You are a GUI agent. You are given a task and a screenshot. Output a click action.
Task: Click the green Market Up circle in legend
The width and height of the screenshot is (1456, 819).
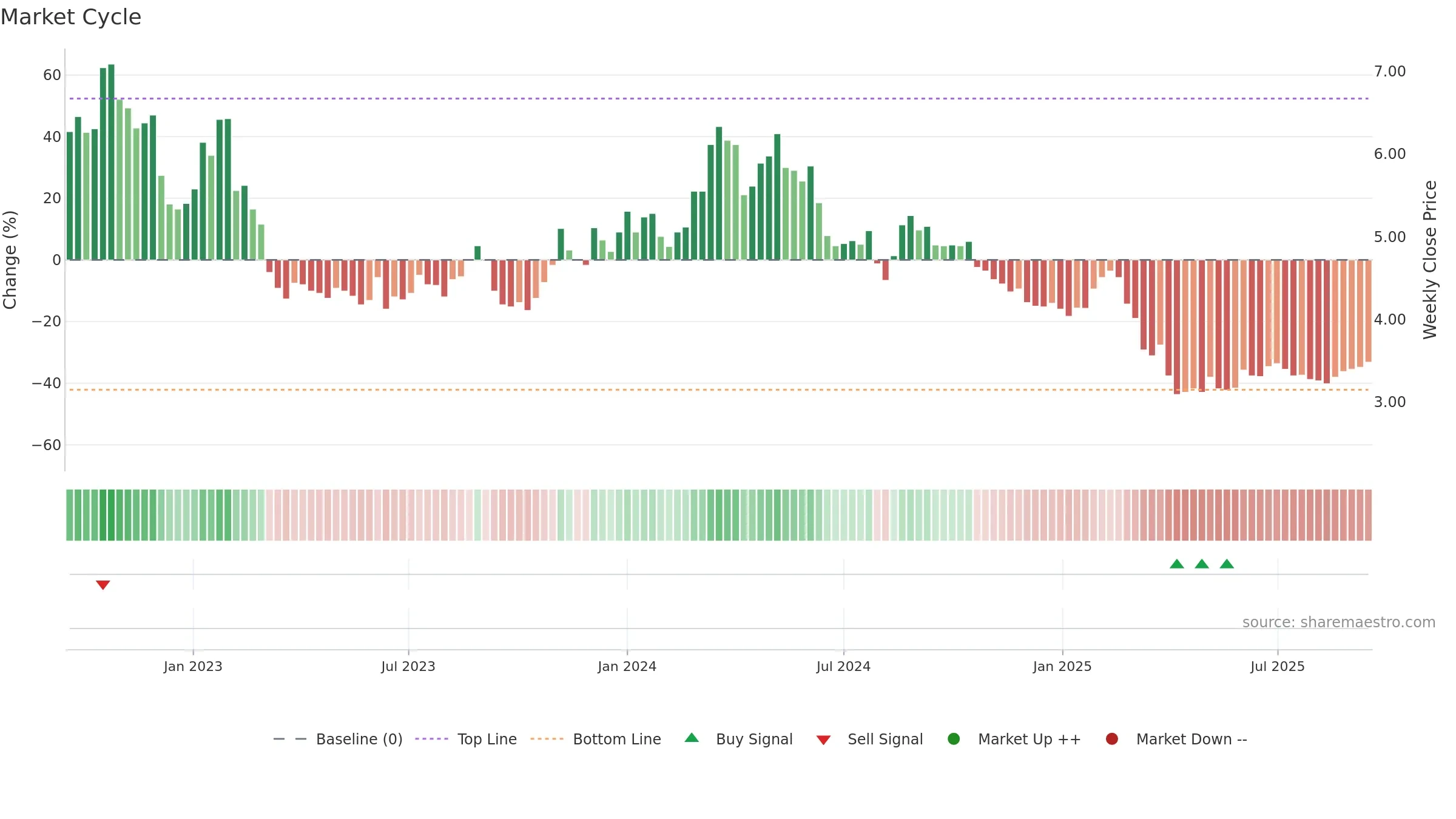[954, 739]
